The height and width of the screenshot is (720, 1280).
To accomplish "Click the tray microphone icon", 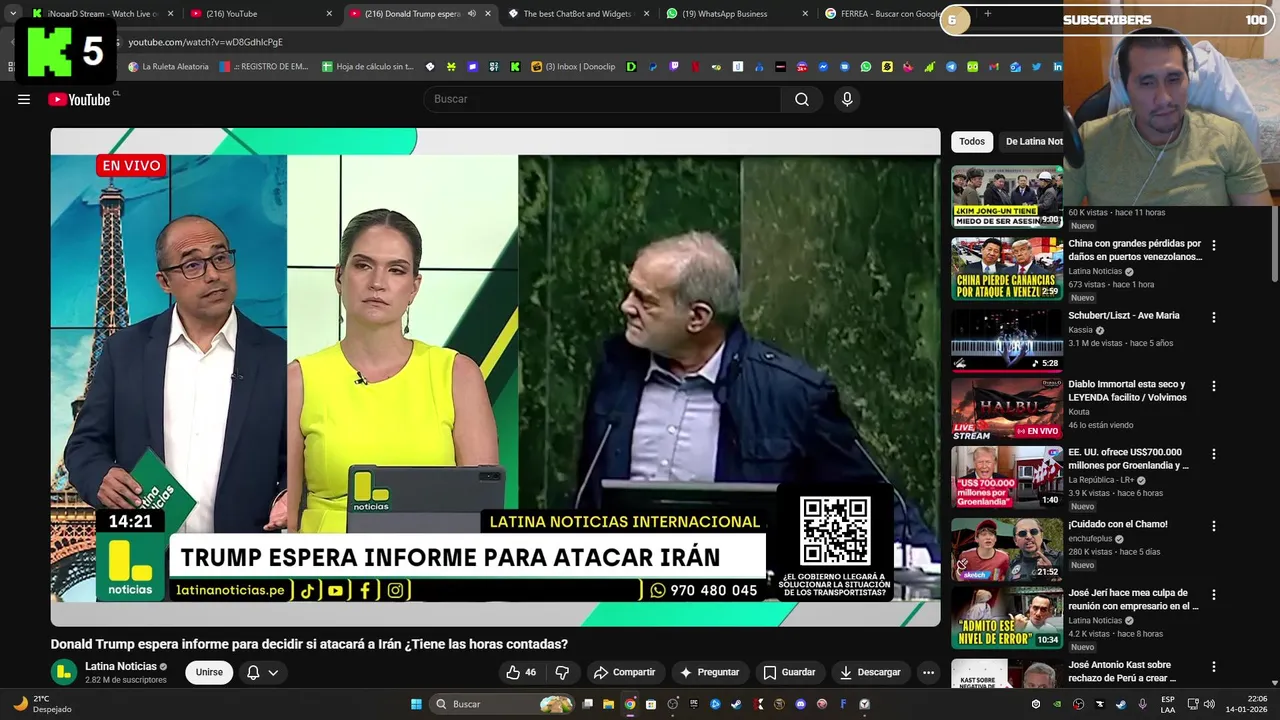I will point(1142,704).
